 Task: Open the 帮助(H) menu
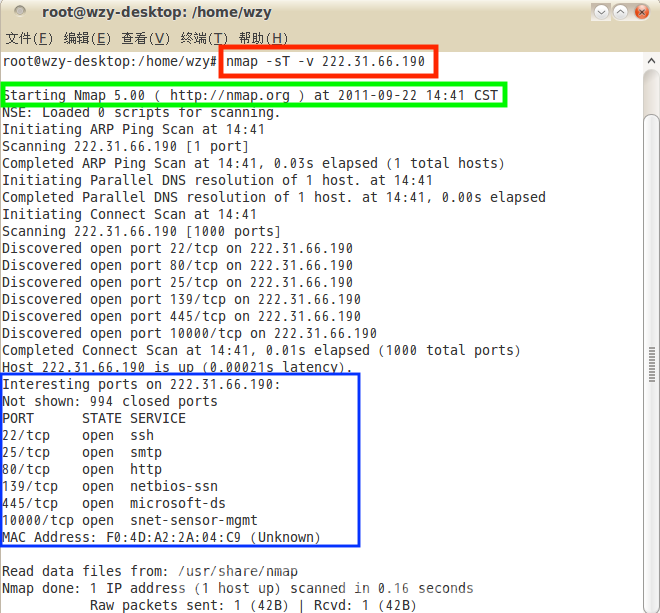(x=263, y=38)
